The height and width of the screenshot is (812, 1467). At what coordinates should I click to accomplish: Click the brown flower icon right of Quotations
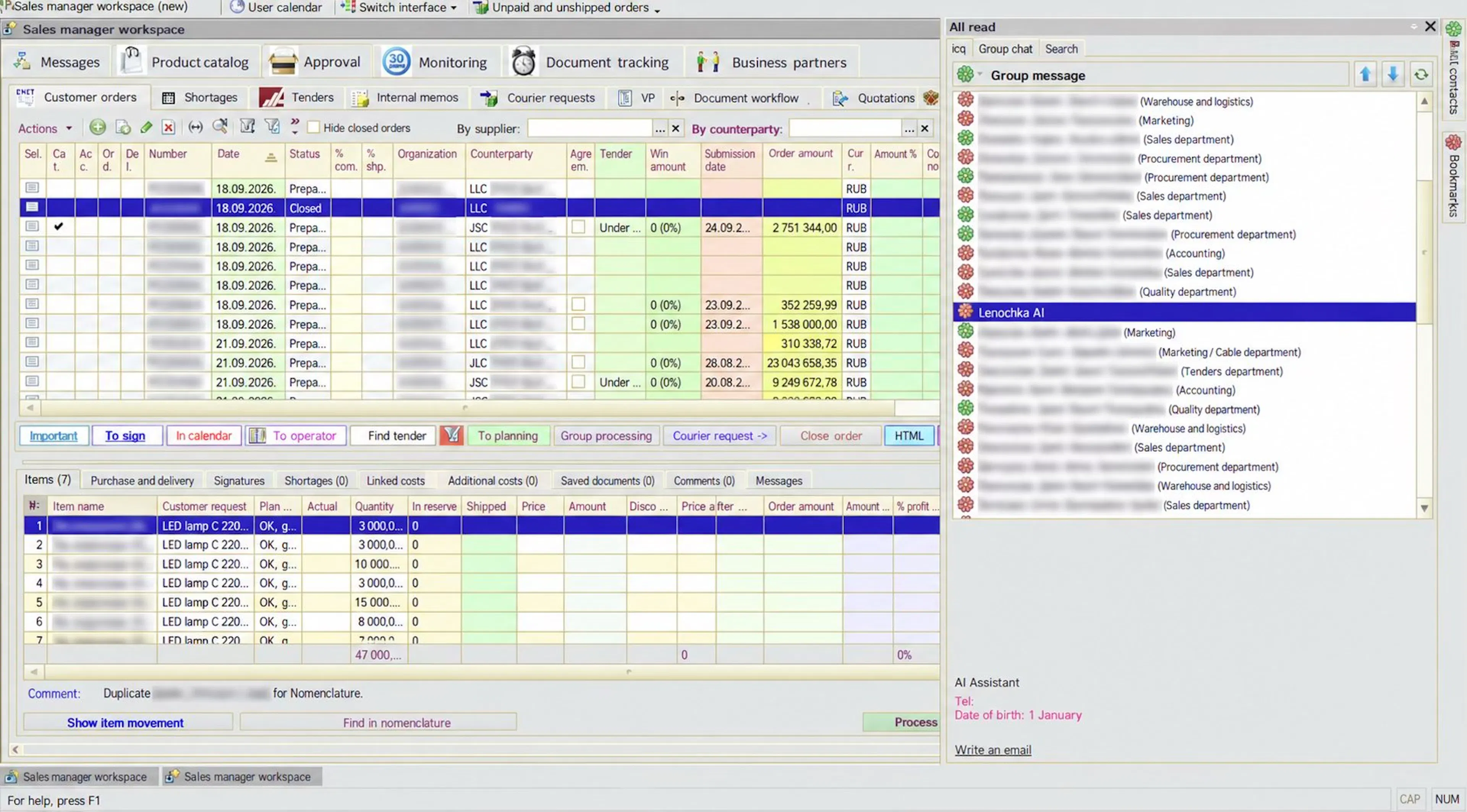(x=931, y=97)
